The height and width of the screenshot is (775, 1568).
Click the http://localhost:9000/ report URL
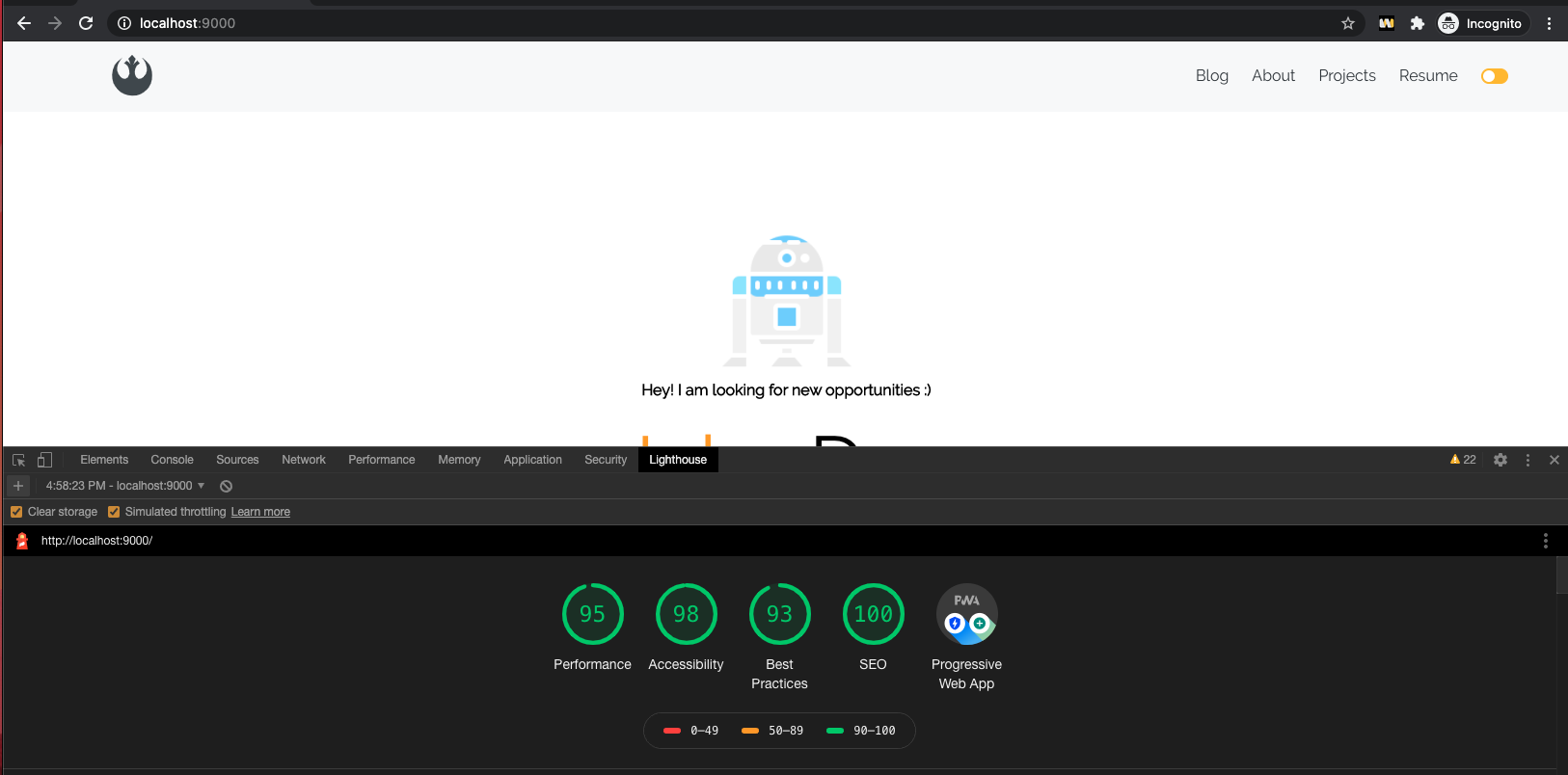(x=96, y=541)
